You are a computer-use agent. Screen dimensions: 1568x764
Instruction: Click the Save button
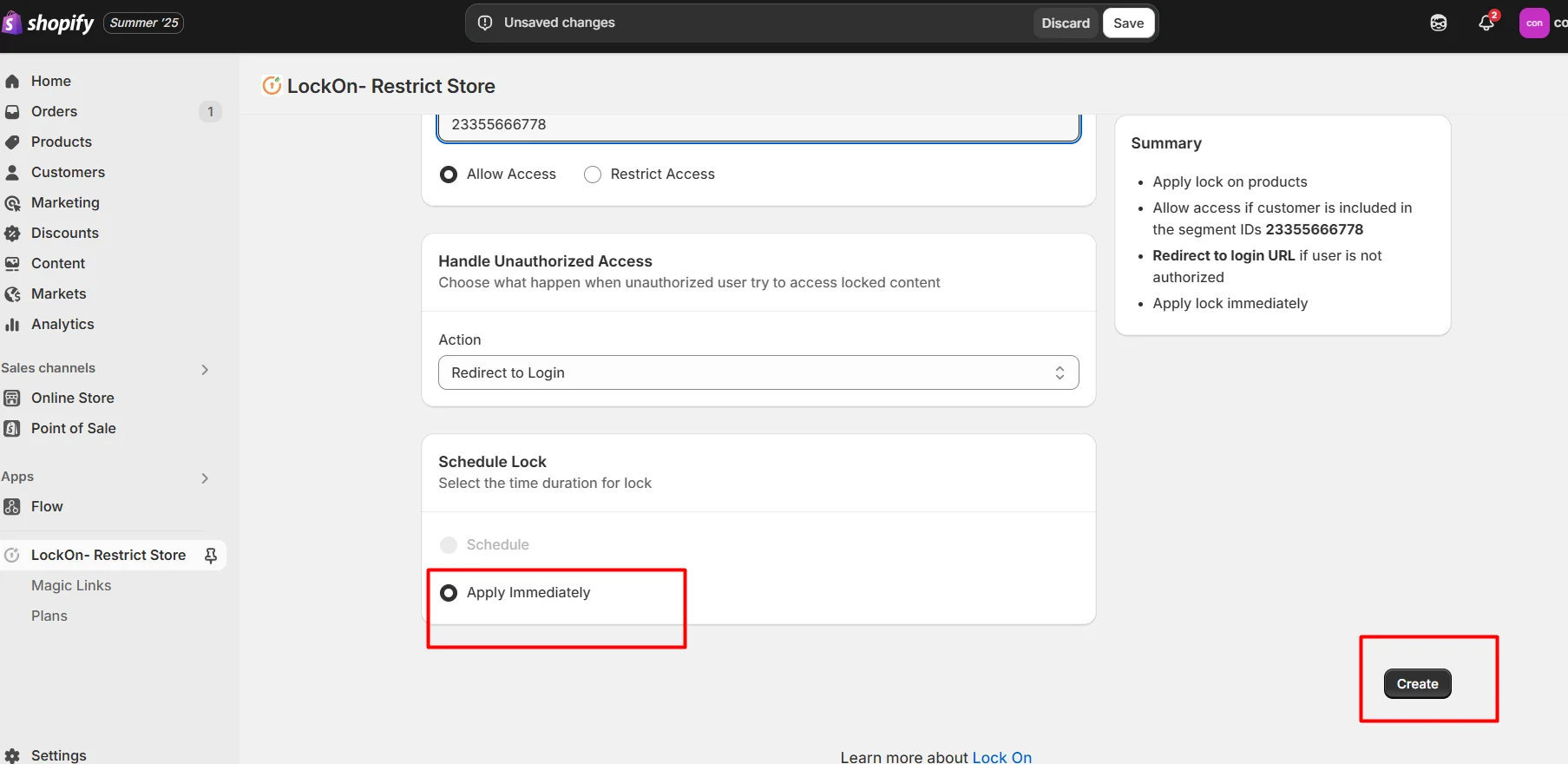tap(1128, 23)
